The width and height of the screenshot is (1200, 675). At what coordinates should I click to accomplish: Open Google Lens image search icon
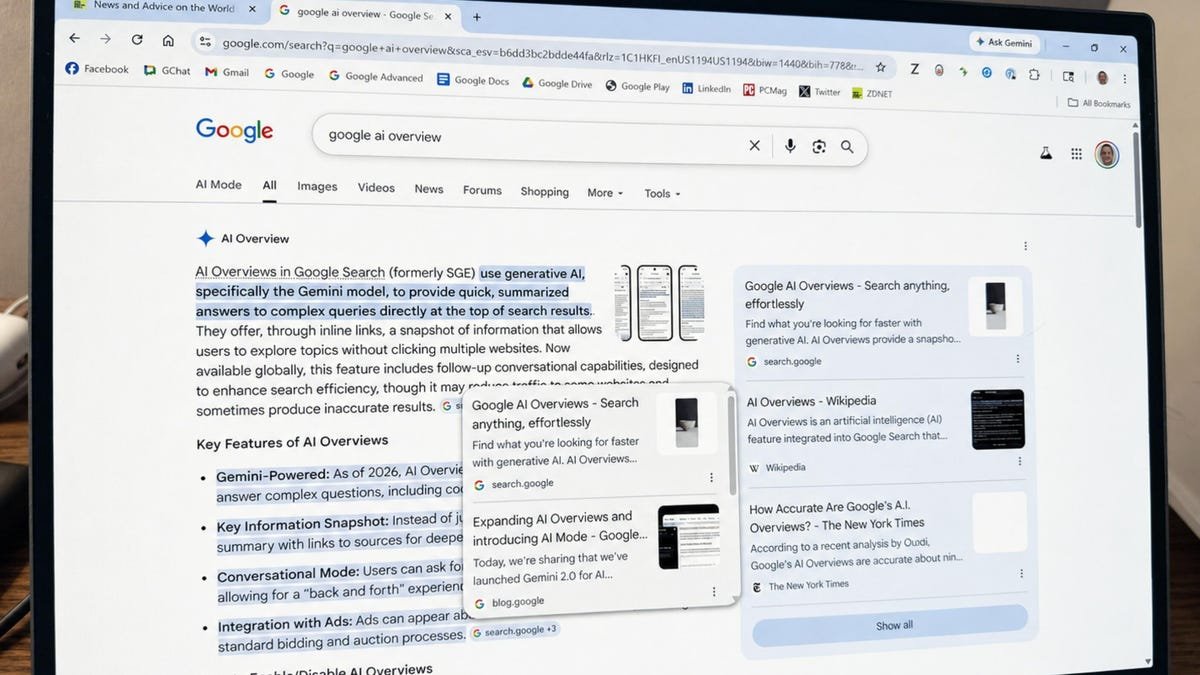click(x=819, y=147)
